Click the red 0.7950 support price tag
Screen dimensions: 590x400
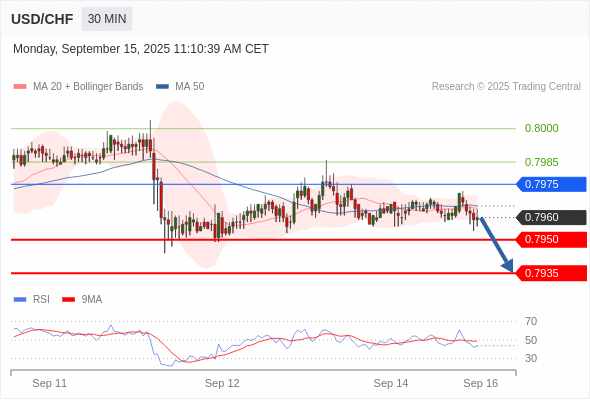[x=551, y=239]
